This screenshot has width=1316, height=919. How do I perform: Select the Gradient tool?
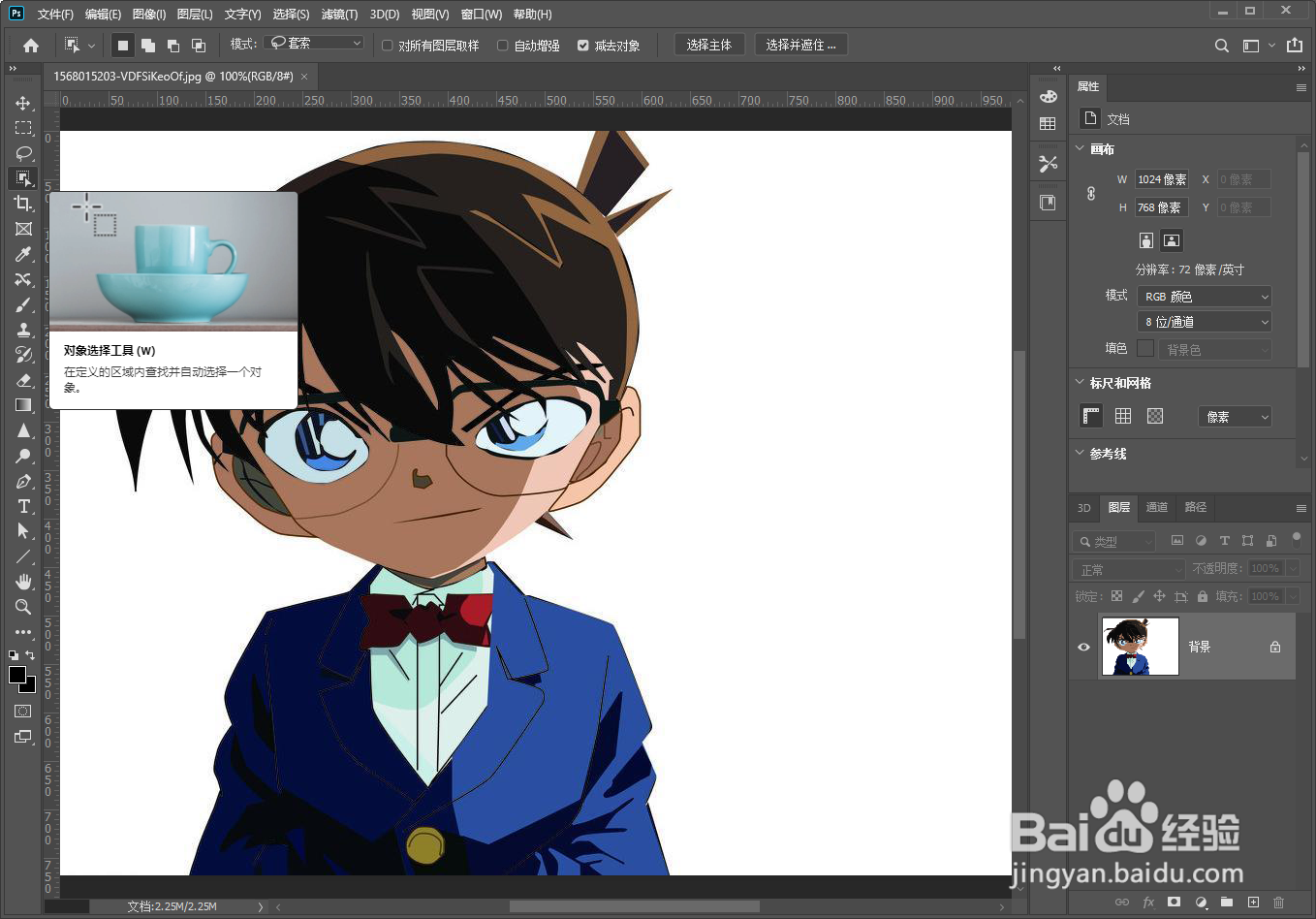[x=23, y=405]
